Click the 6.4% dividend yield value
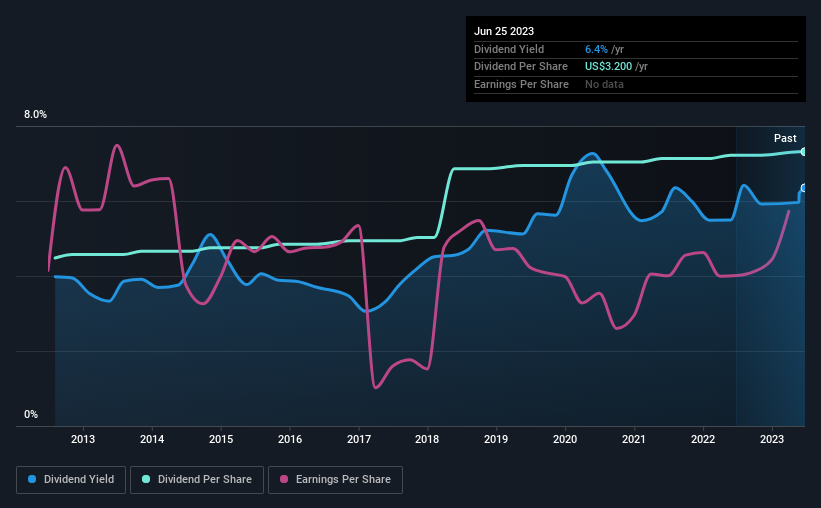The width and height of the screenshot is (821, 508). pyautogui.click(x=596, y=49)
